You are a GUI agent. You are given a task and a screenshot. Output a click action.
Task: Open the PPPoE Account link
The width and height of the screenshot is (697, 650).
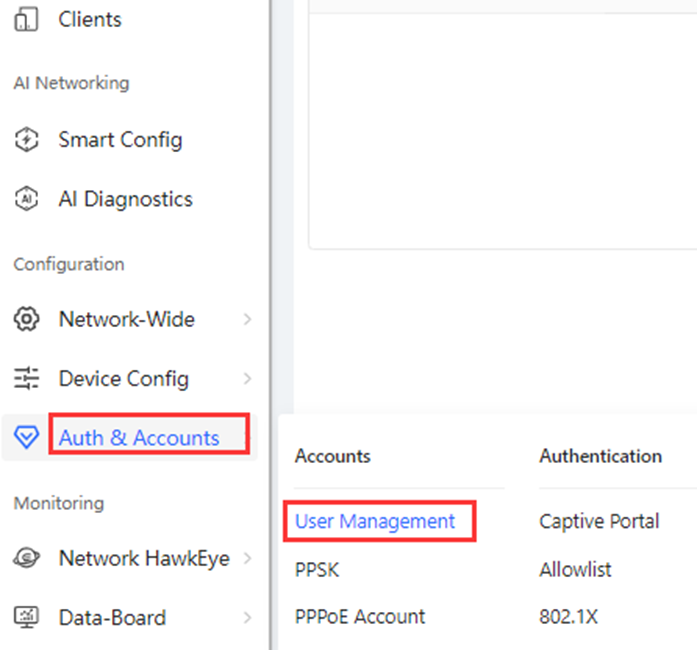tap(360, 617)
